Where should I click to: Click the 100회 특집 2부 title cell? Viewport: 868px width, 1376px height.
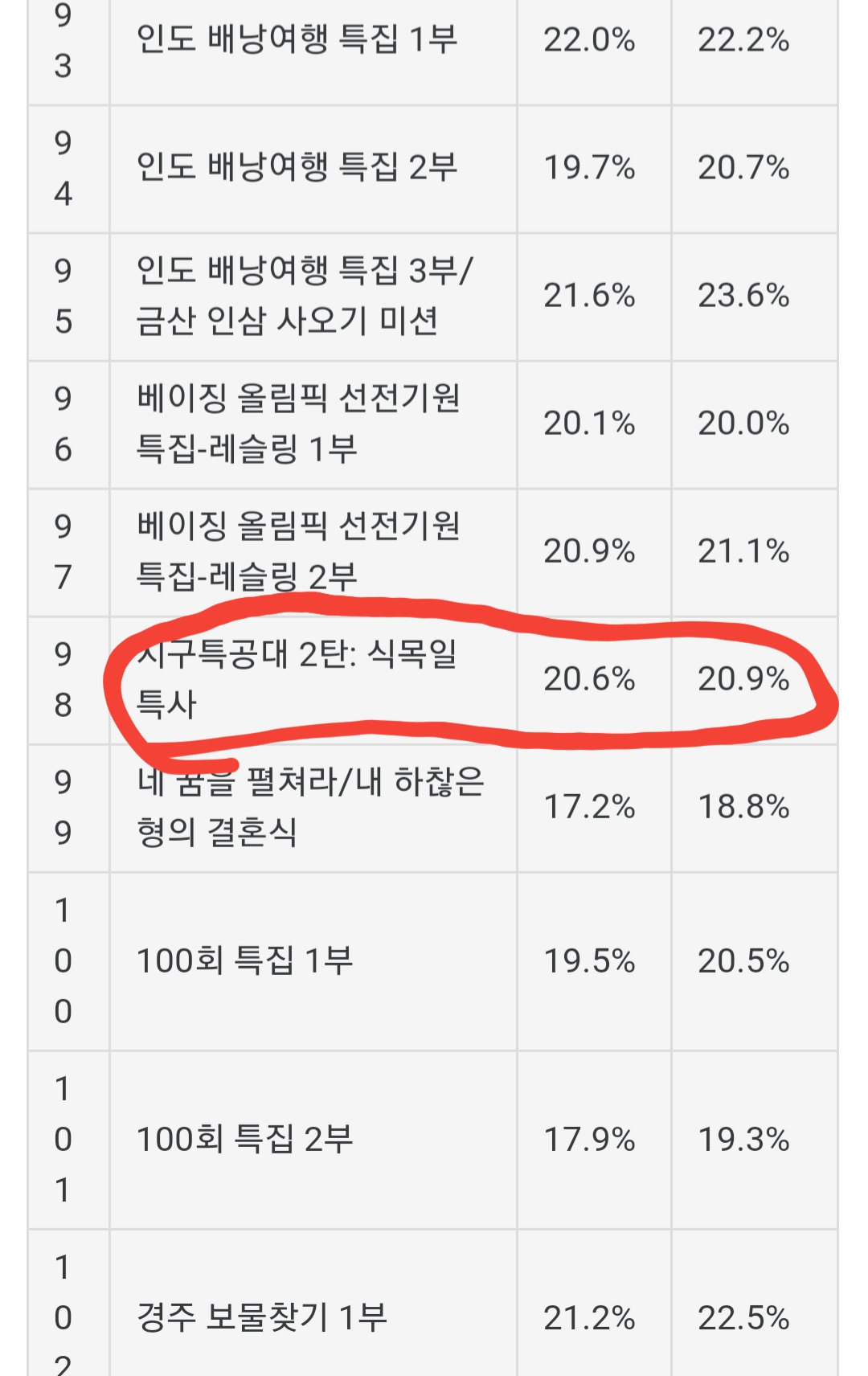[x=245, y=1139]
